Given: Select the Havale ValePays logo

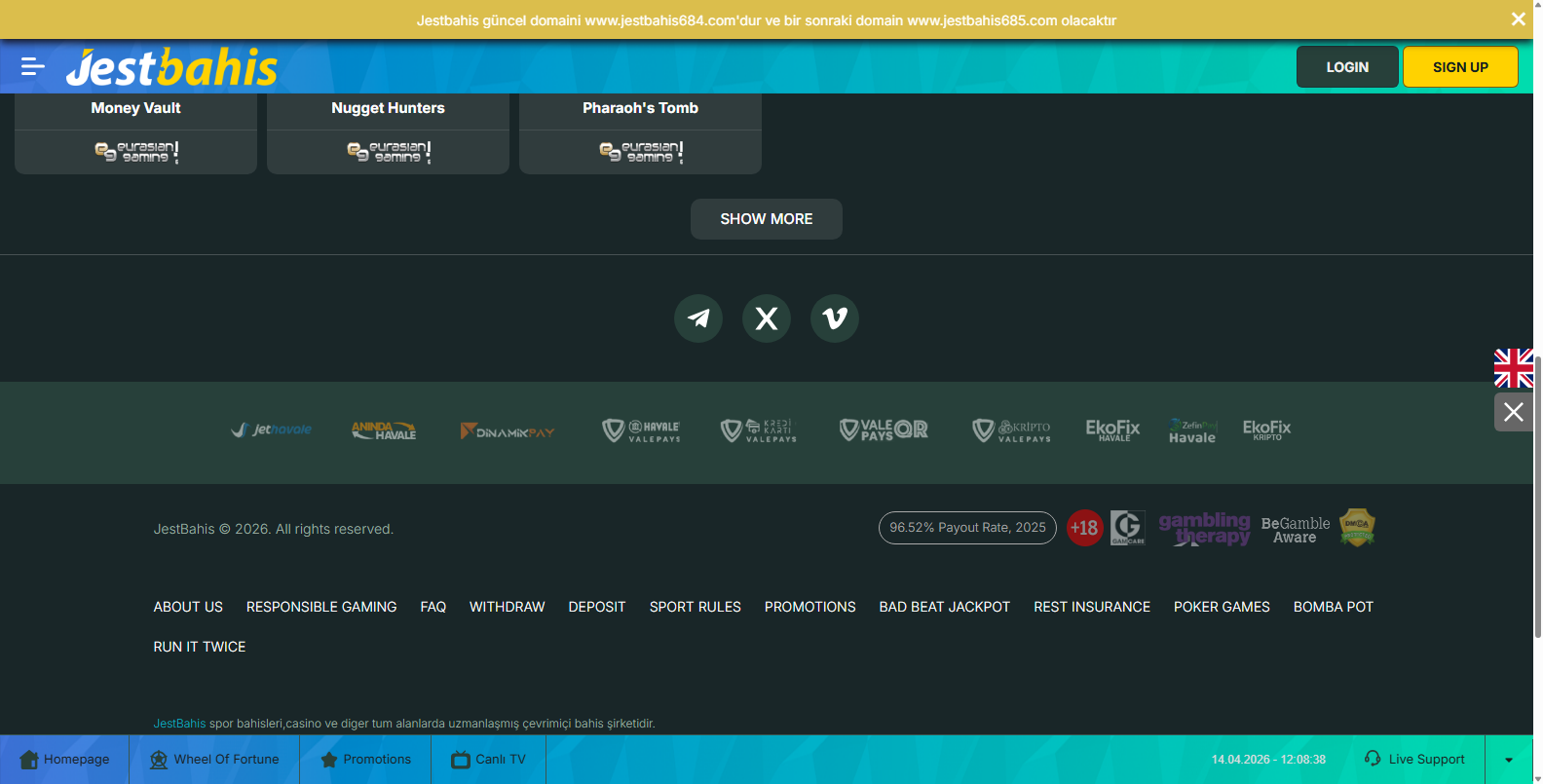Looking at the screenshot, I should coord(641,430).
